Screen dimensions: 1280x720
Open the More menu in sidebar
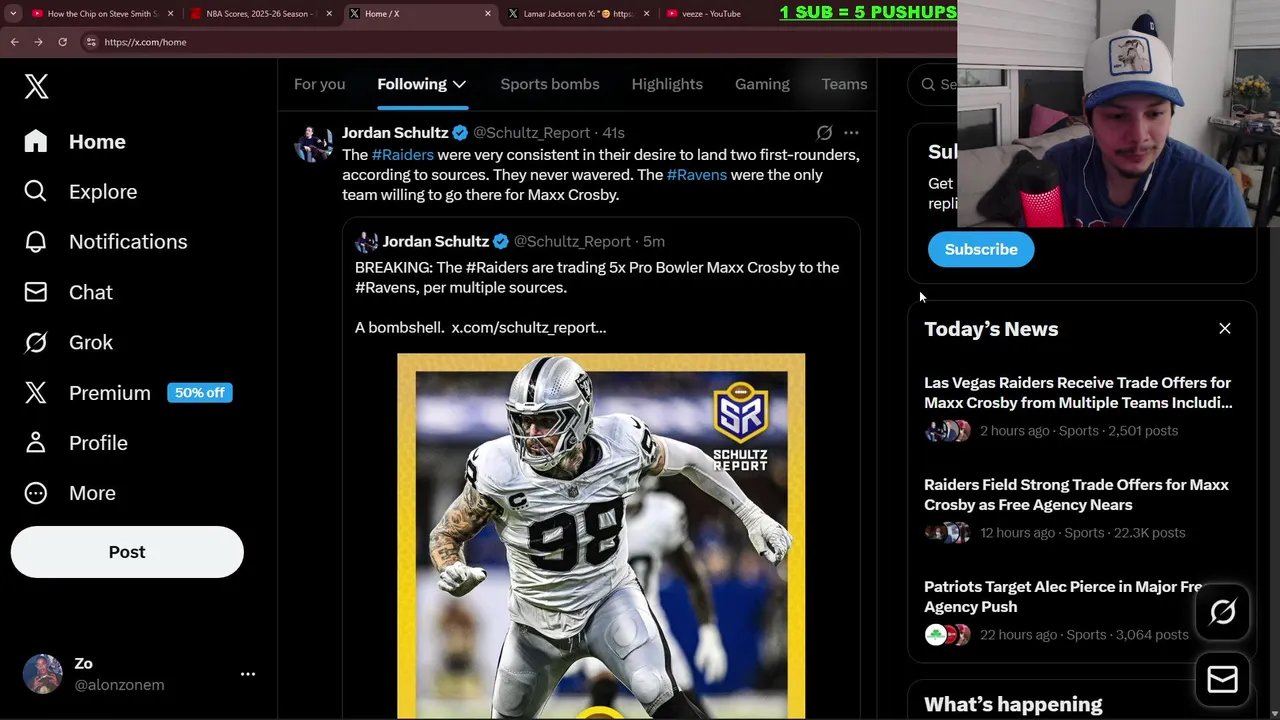(x=70, y=493)
